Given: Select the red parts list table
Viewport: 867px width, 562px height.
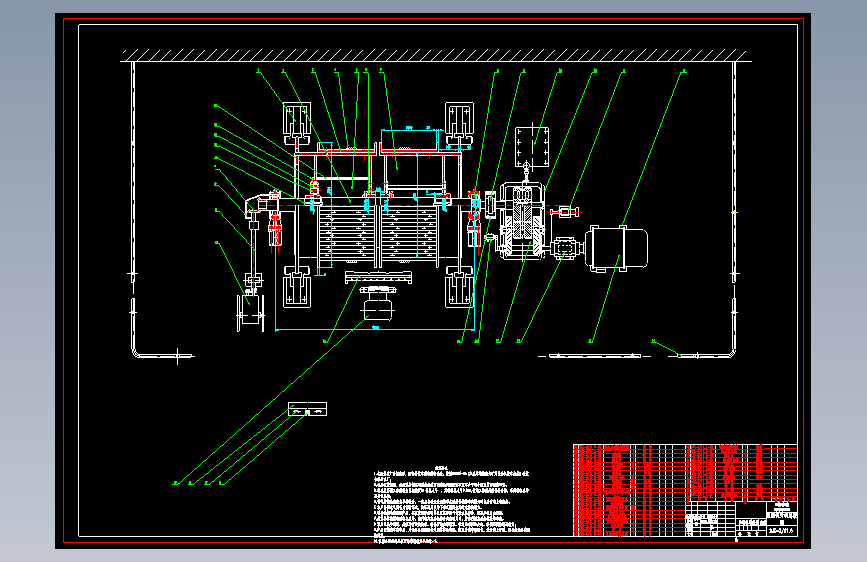Looking at the screenshot, I should point(685,490).
